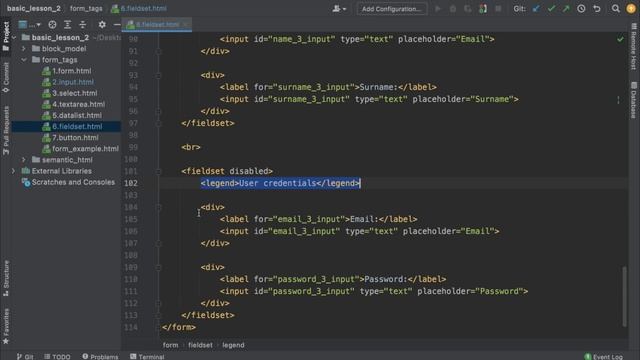This screenshot has height=360, width=640.
Task: Open the Git tool window at bottom
Action: 25,356
